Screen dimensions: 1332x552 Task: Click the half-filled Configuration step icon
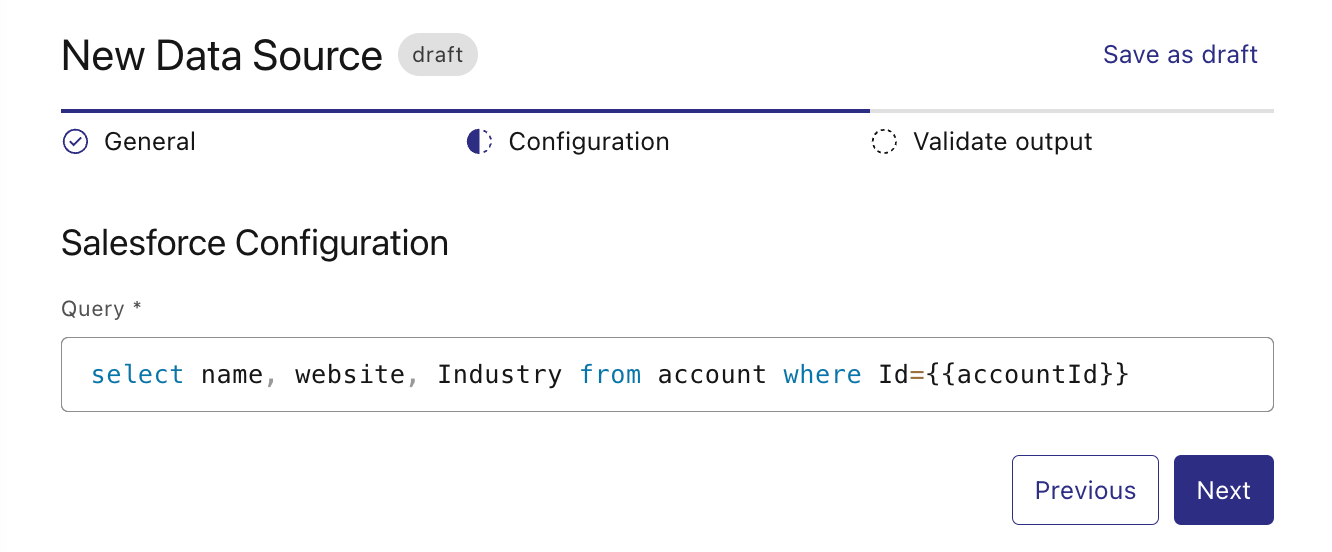pos(479,142)
